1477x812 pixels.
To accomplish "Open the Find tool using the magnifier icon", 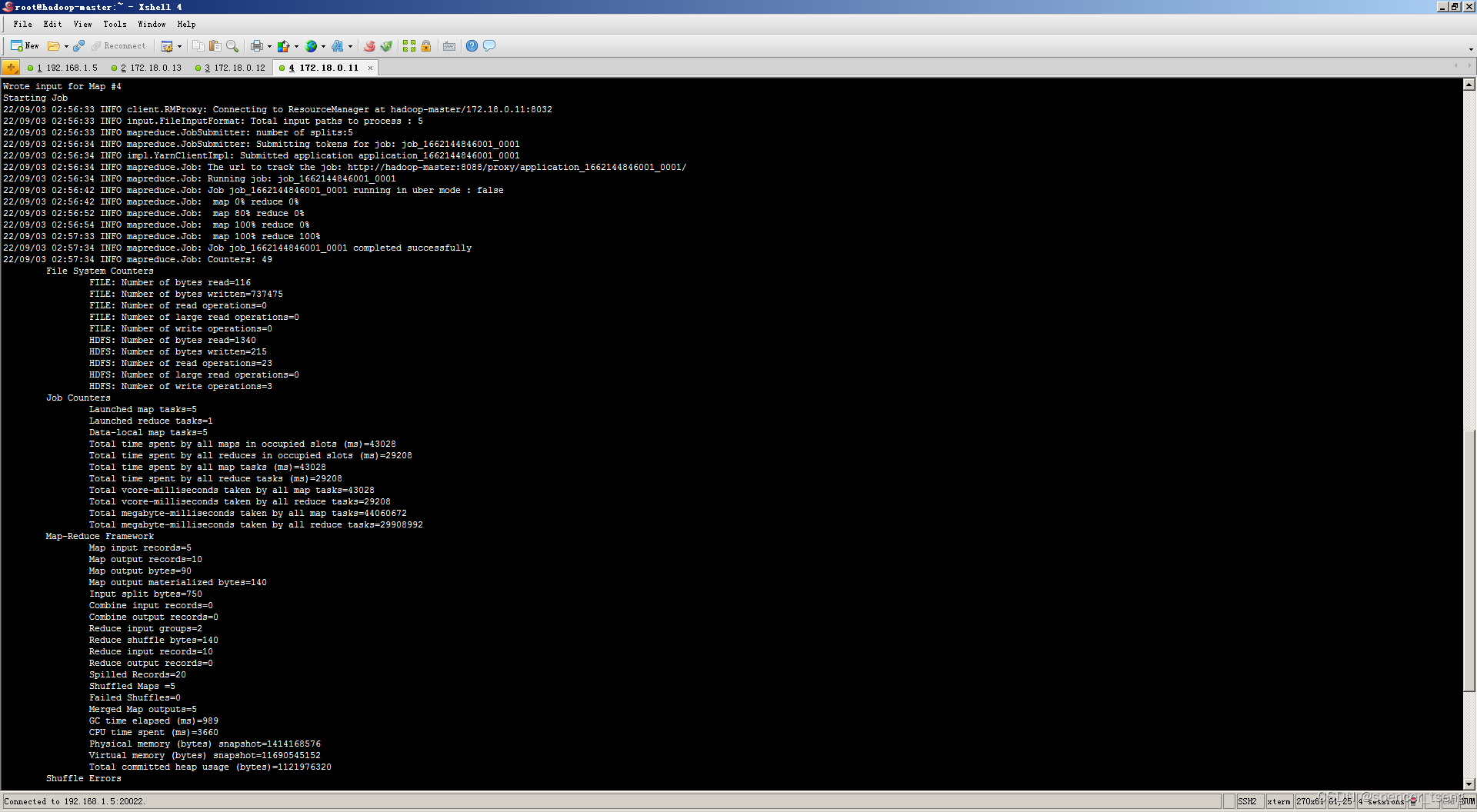I will [x=232, y=45].
